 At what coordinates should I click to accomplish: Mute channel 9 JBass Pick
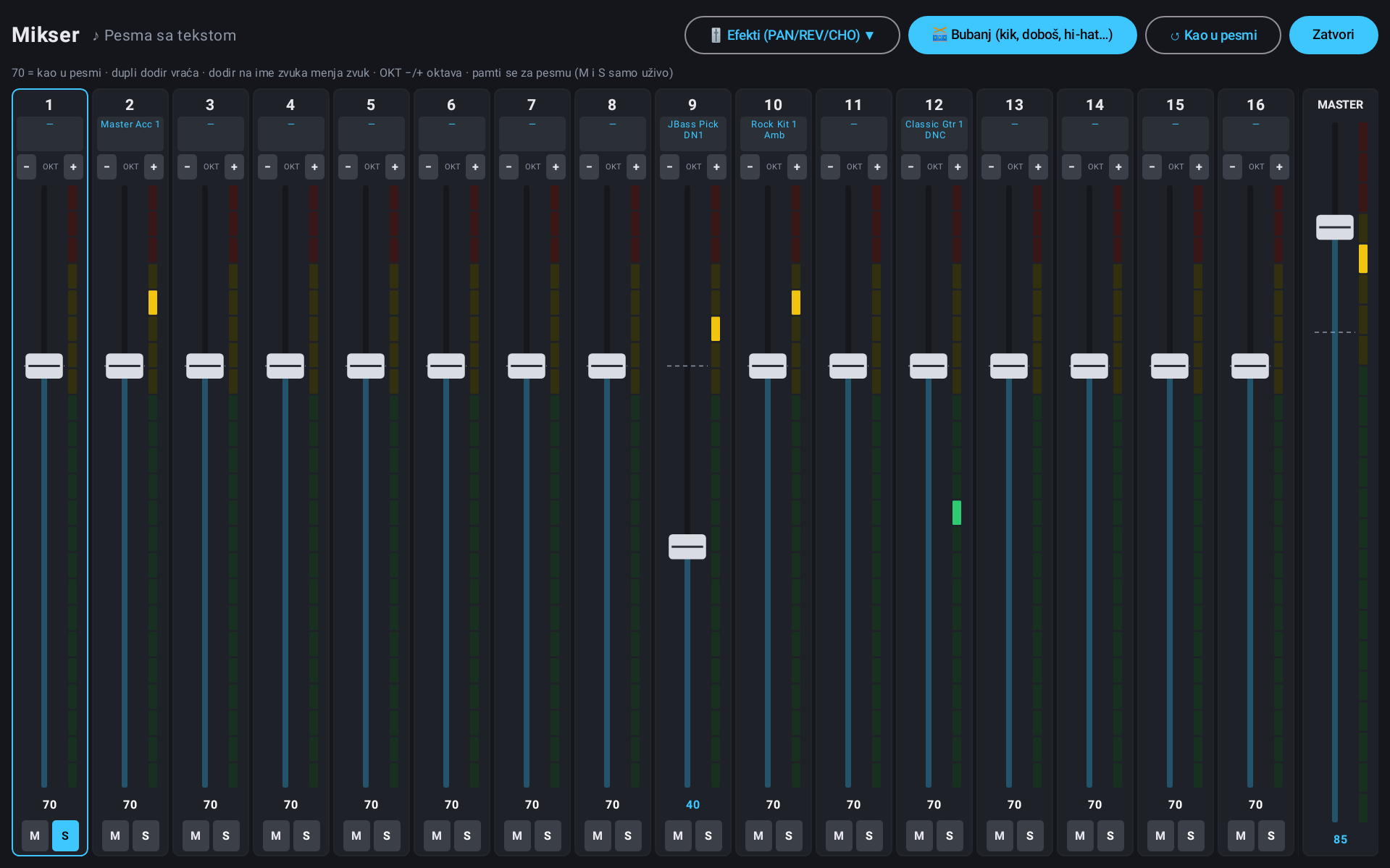pos(678,835)
